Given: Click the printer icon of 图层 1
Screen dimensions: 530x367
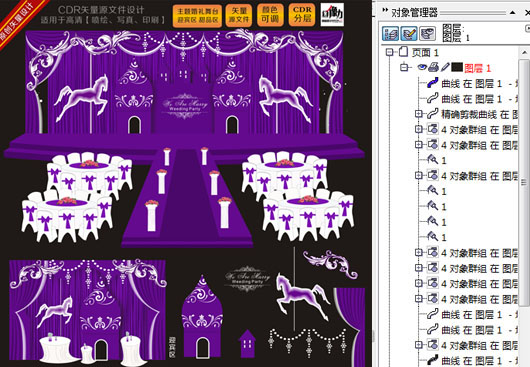Looking at the screenshot, I should (x=434, y=67).
